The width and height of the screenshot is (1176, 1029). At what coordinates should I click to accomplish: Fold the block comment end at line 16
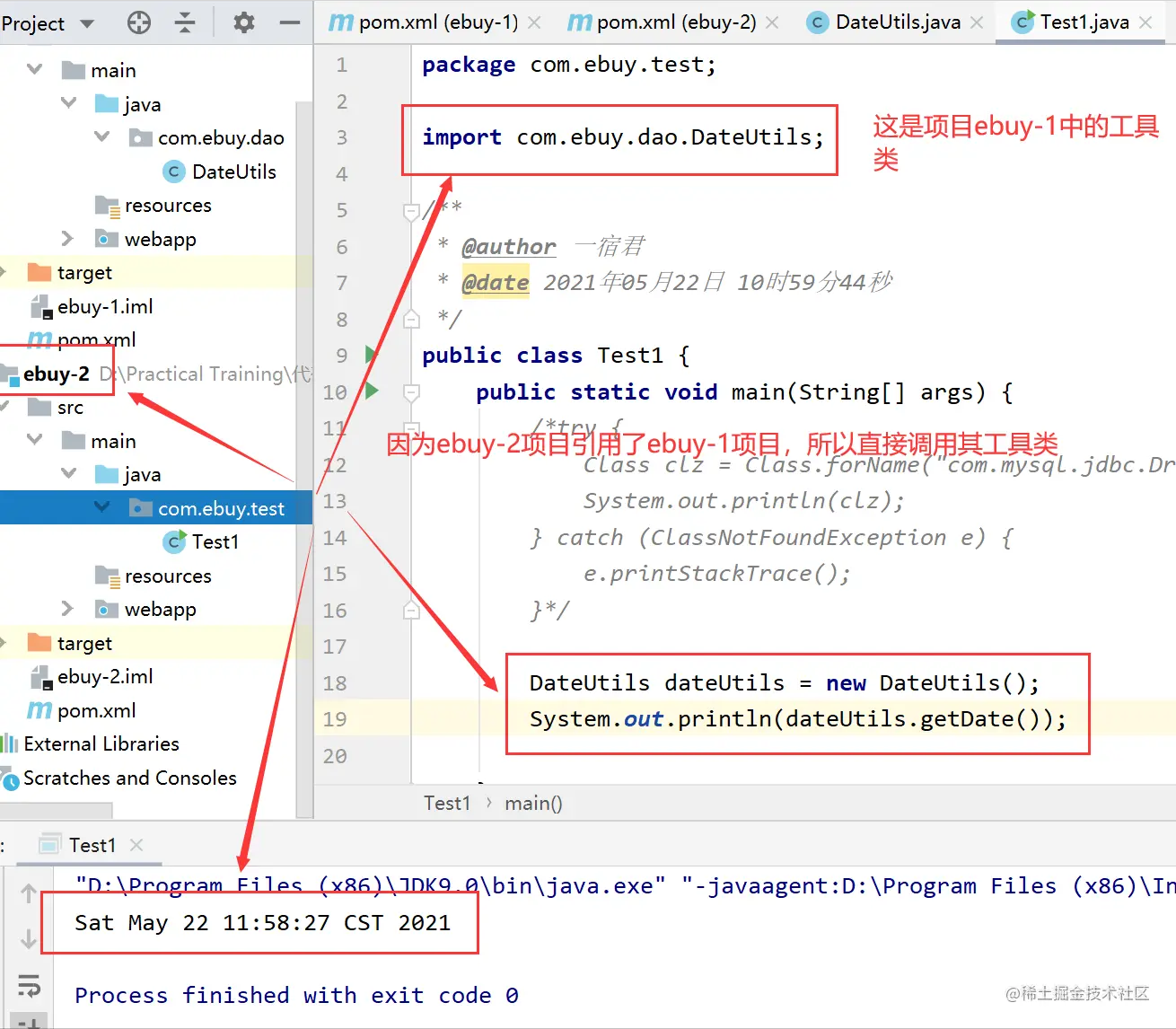click(411, 611)
